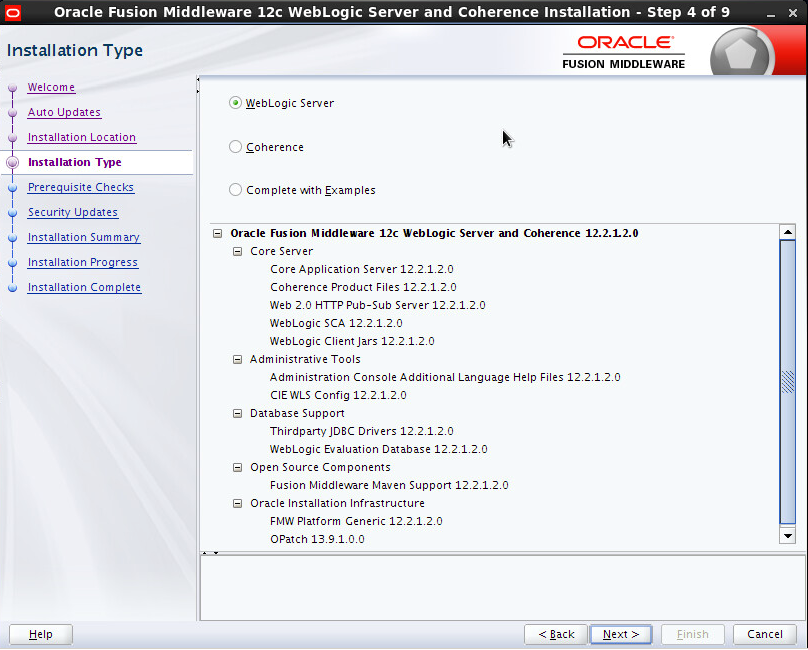
Task: Select the WebLogic Server radio button
Action: 235,103
